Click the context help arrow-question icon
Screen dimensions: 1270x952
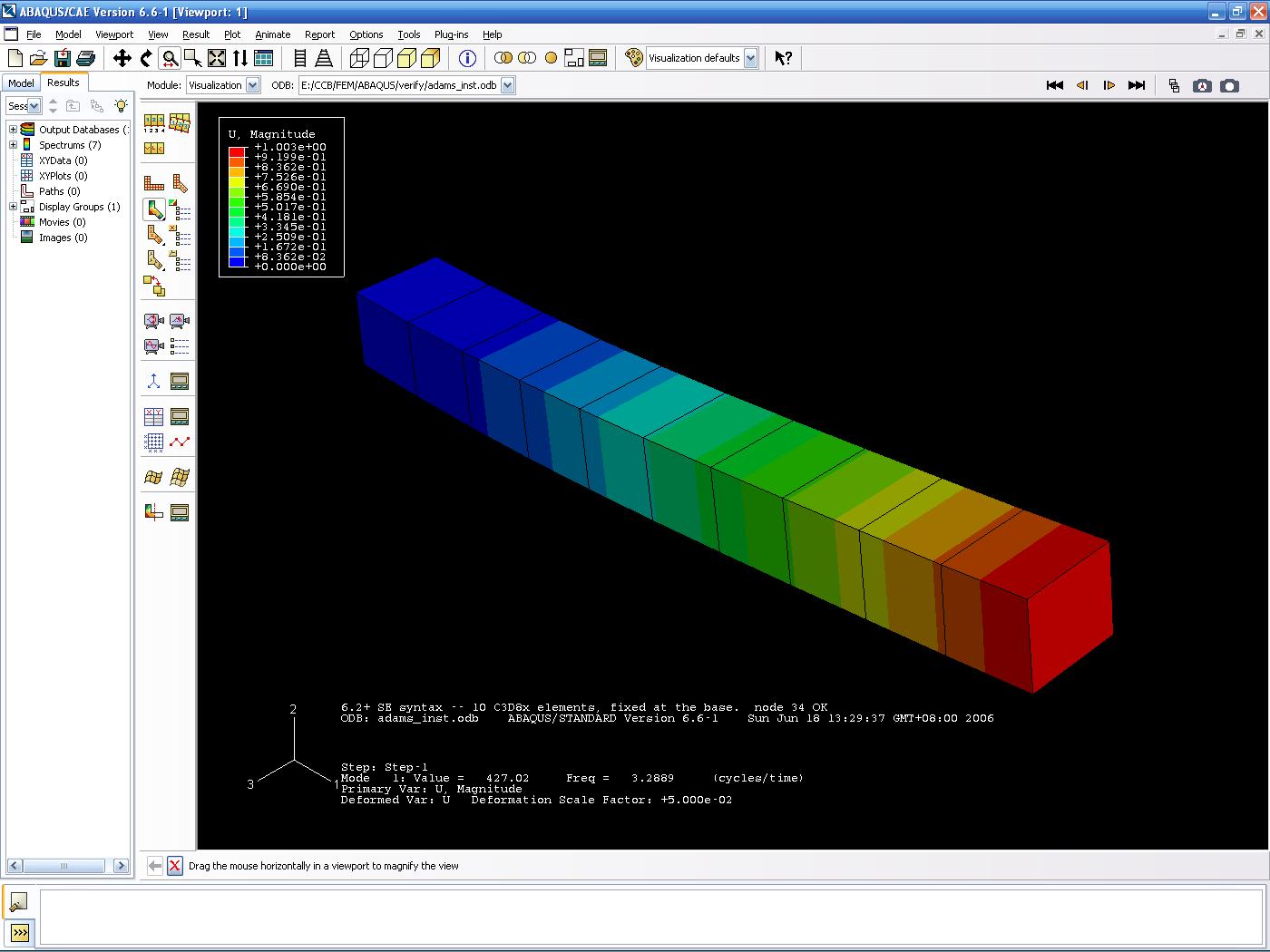[x=784, y=59]
